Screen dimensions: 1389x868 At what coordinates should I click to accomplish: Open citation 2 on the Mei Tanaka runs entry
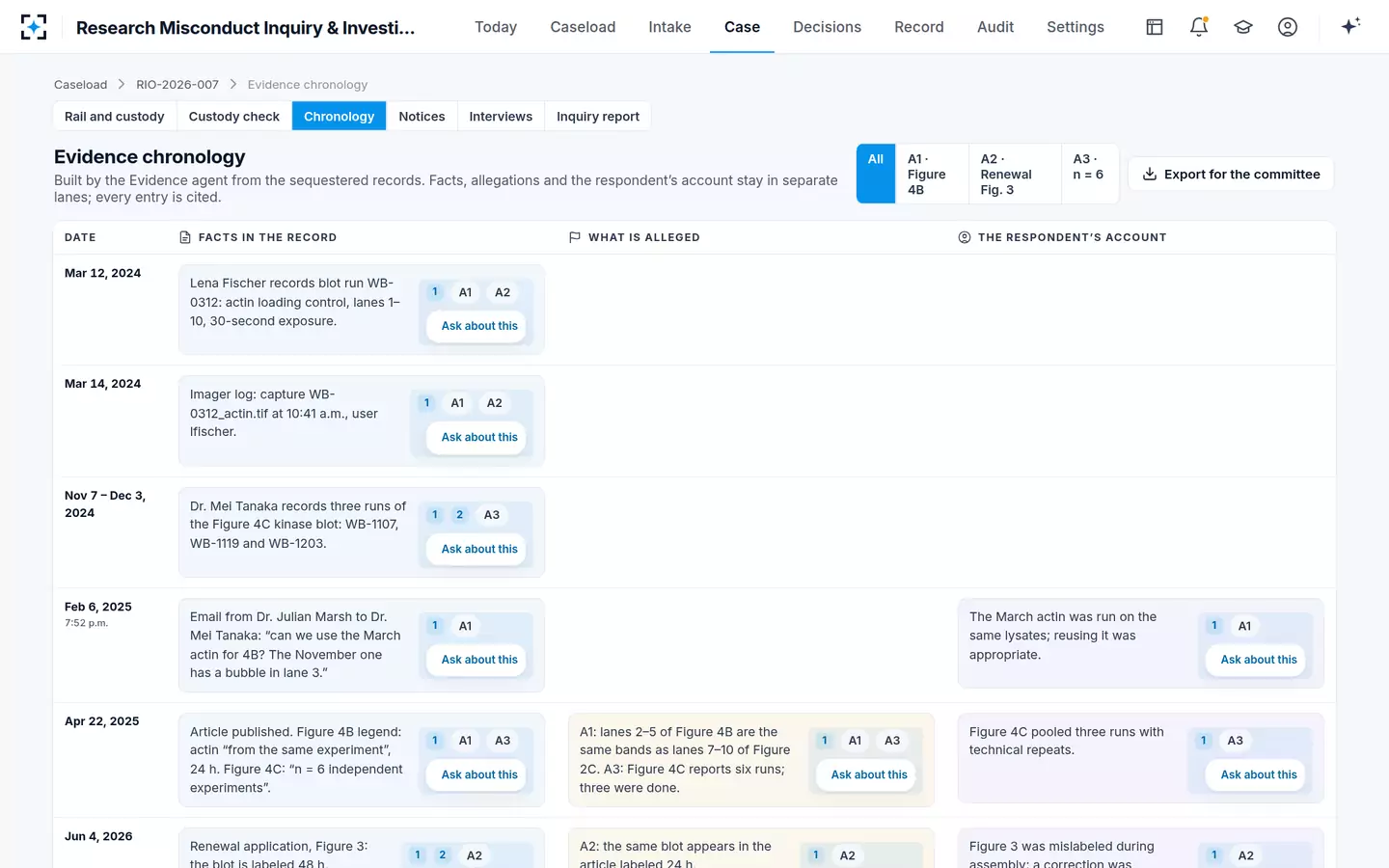pyautogui.click(x=460, y=515)
